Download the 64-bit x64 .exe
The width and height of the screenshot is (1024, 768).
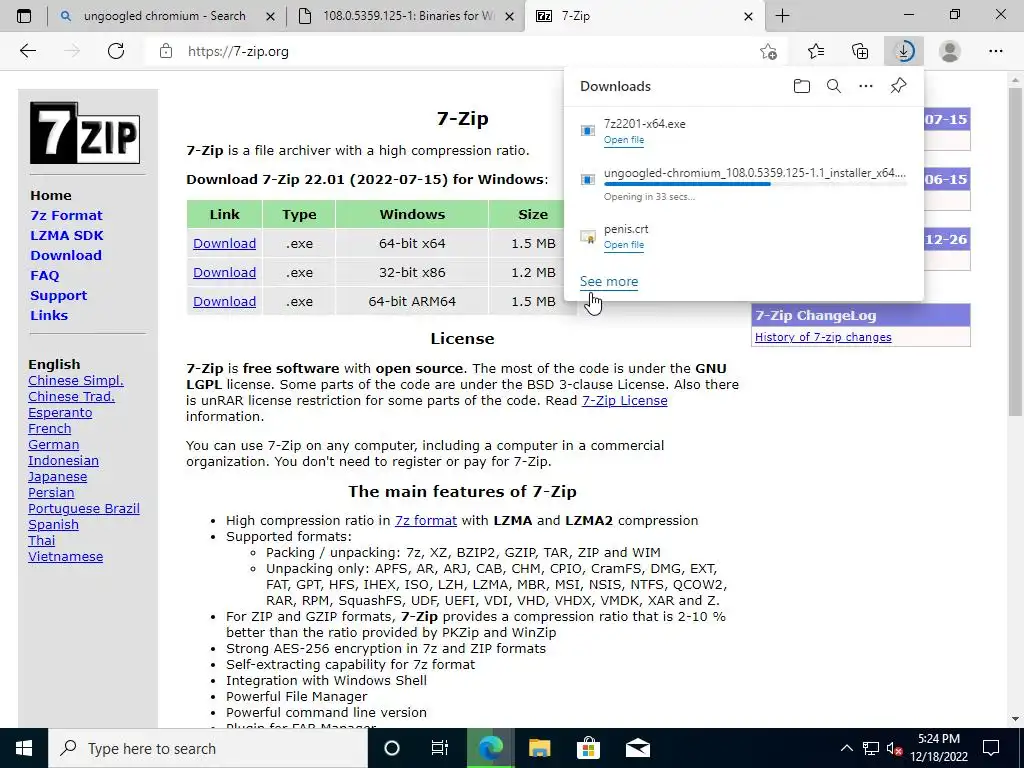point(224,244)
